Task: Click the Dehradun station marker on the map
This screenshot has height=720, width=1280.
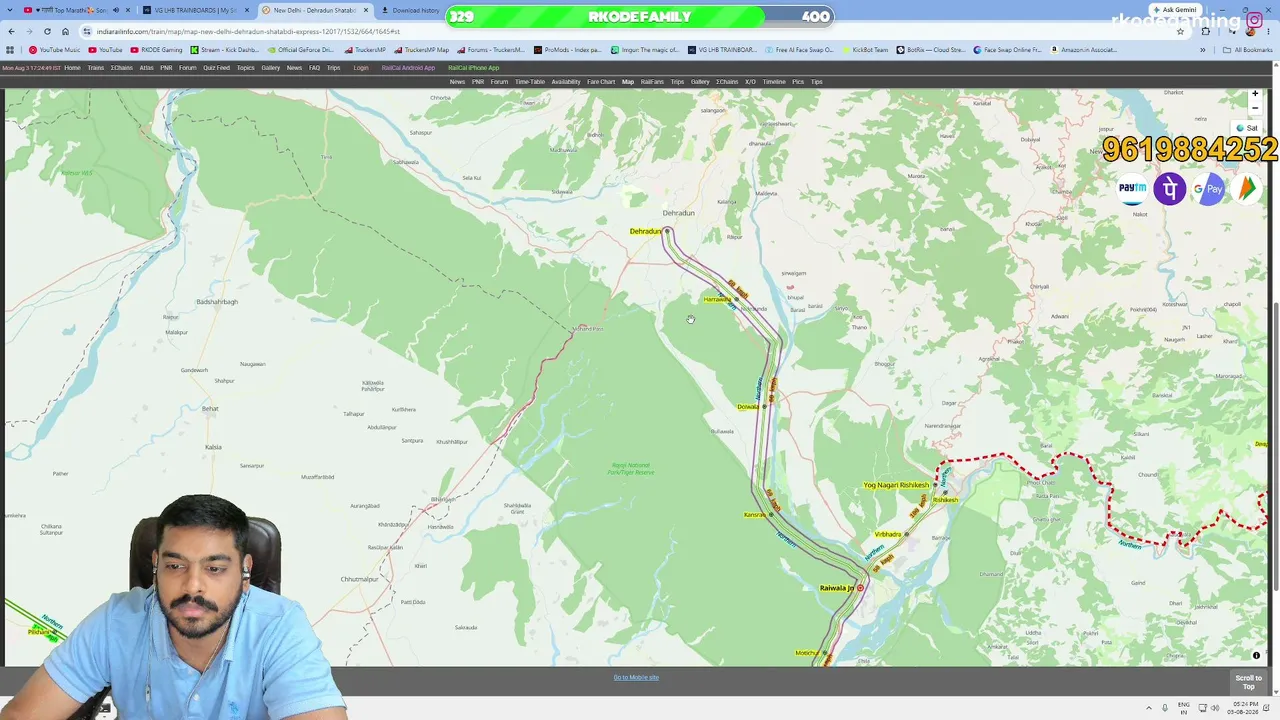Action: click(x=667, y=232)
